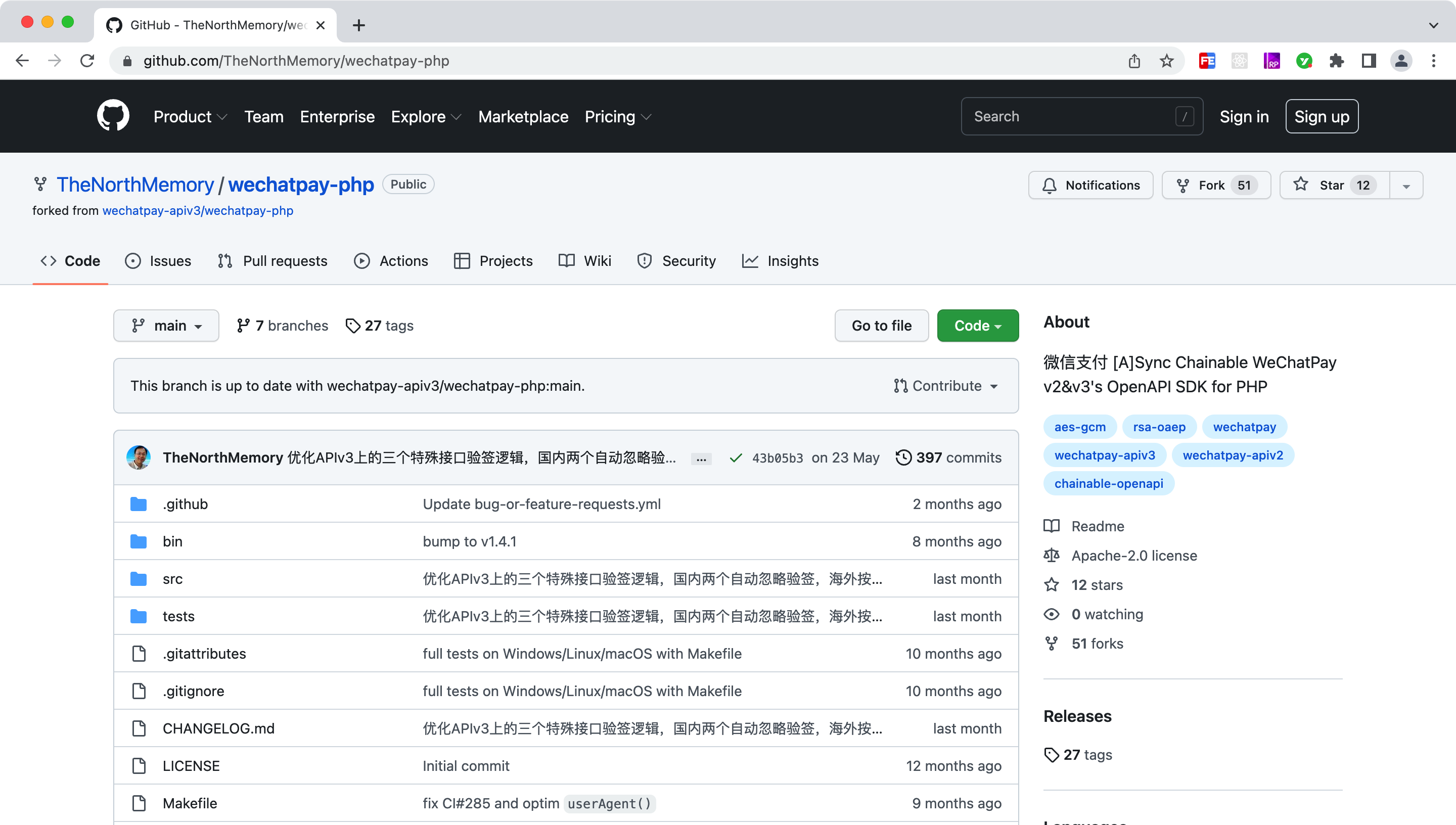Switch to the Issues tab

point(158,261)
